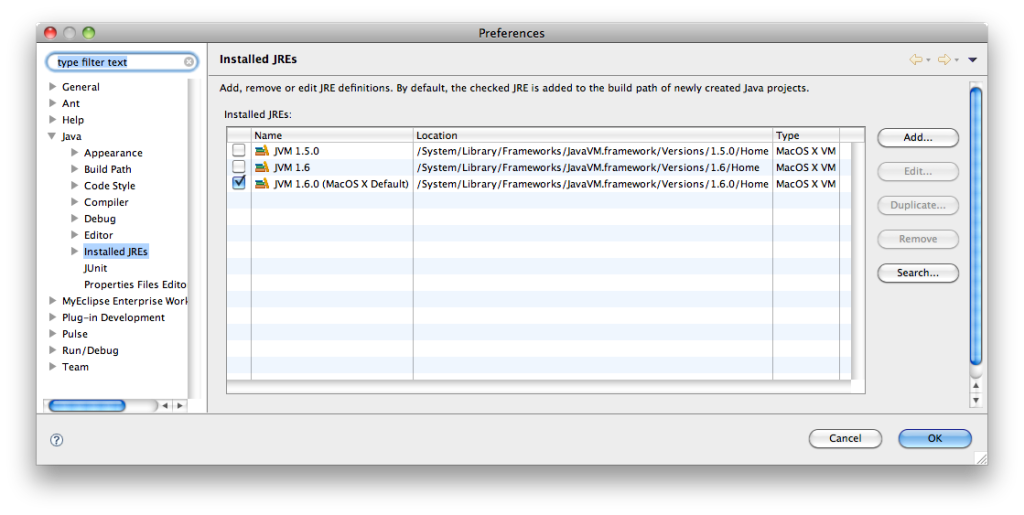Click the bottom-right window resize grip
1024x515 pixels.
click(981, 458)
